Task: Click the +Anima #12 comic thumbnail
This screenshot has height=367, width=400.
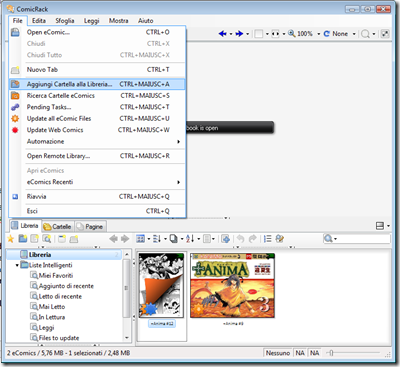Action: pyautogui.click(x=161, y=285)
